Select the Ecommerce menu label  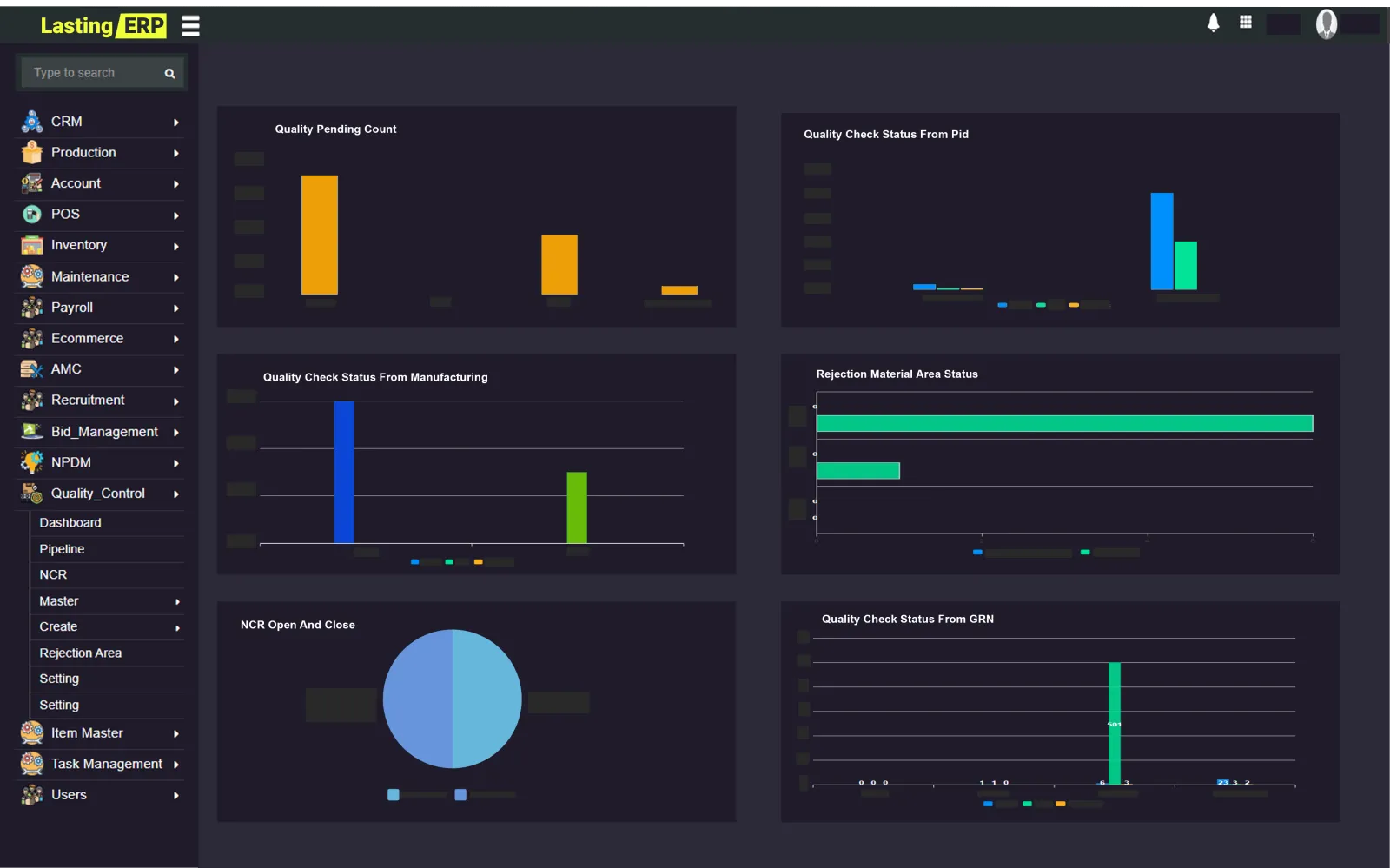coord(87,339)
